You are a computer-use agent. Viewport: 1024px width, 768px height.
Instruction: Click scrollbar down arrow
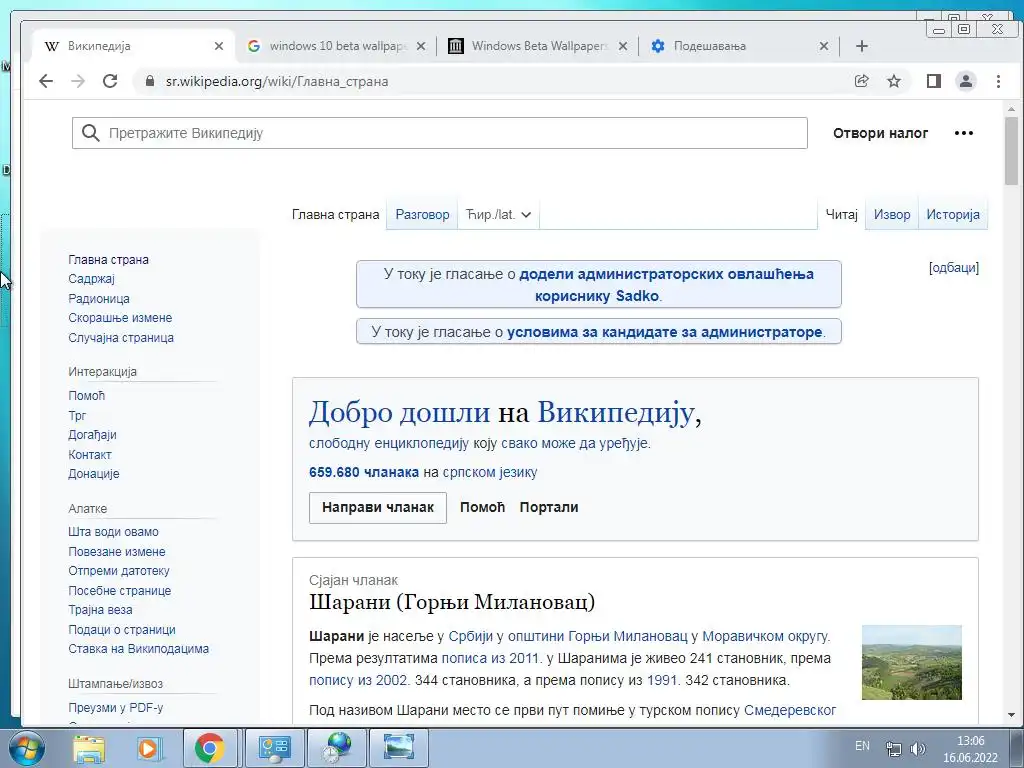pos(1012,716)
